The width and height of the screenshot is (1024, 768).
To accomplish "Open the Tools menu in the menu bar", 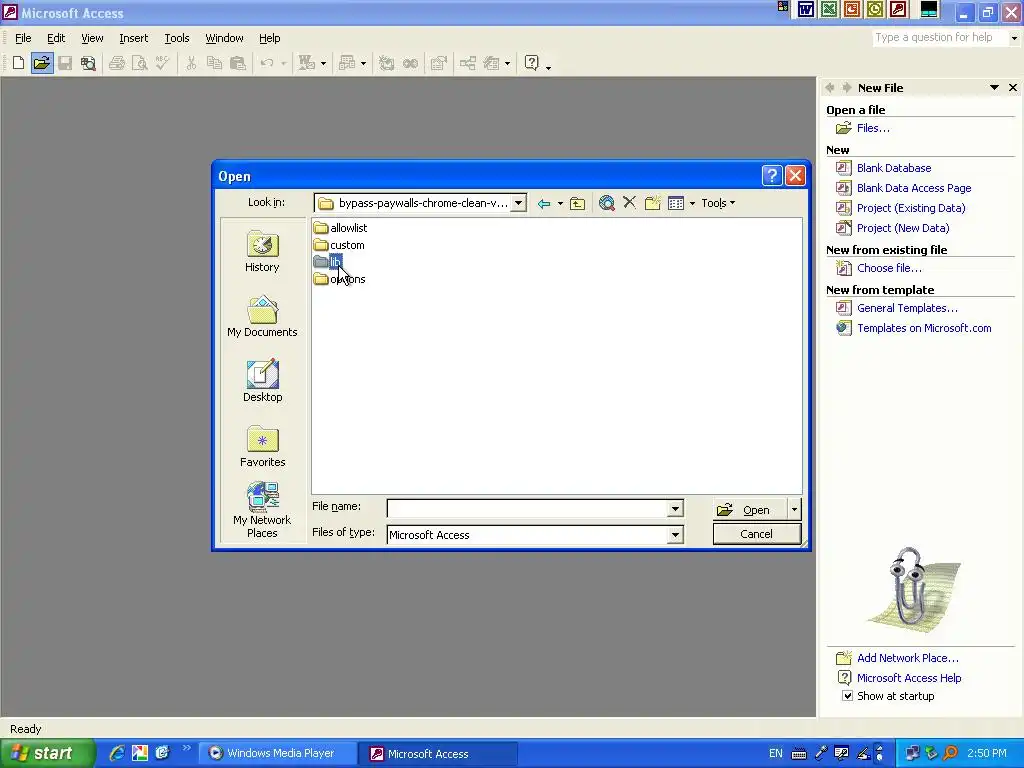I will (176, 38).
